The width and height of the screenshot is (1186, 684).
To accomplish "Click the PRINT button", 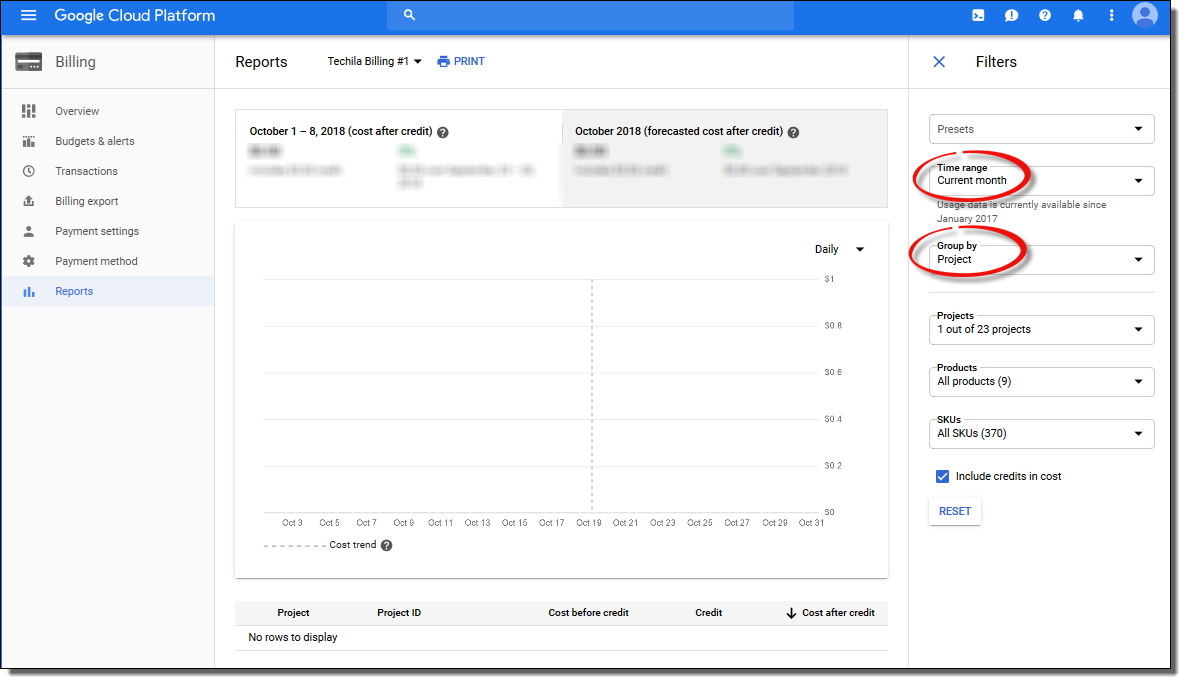I will (461, 62).
